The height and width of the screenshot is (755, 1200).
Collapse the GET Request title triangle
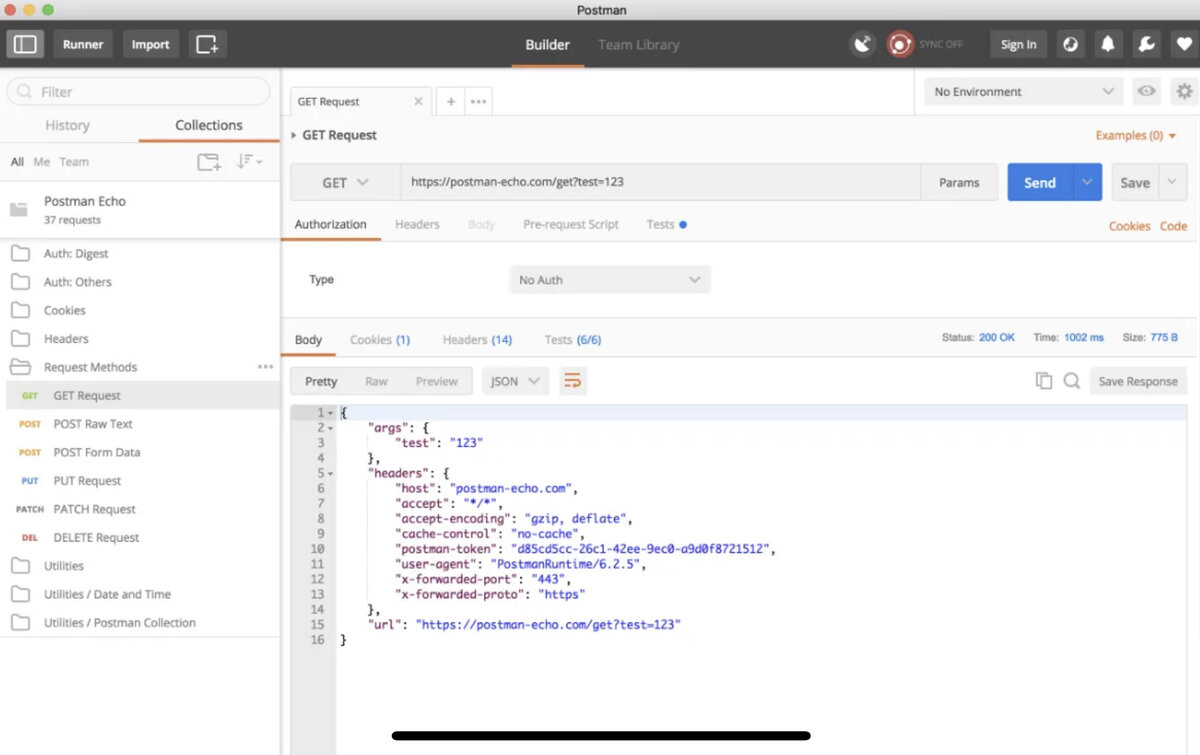coord(293,135)
